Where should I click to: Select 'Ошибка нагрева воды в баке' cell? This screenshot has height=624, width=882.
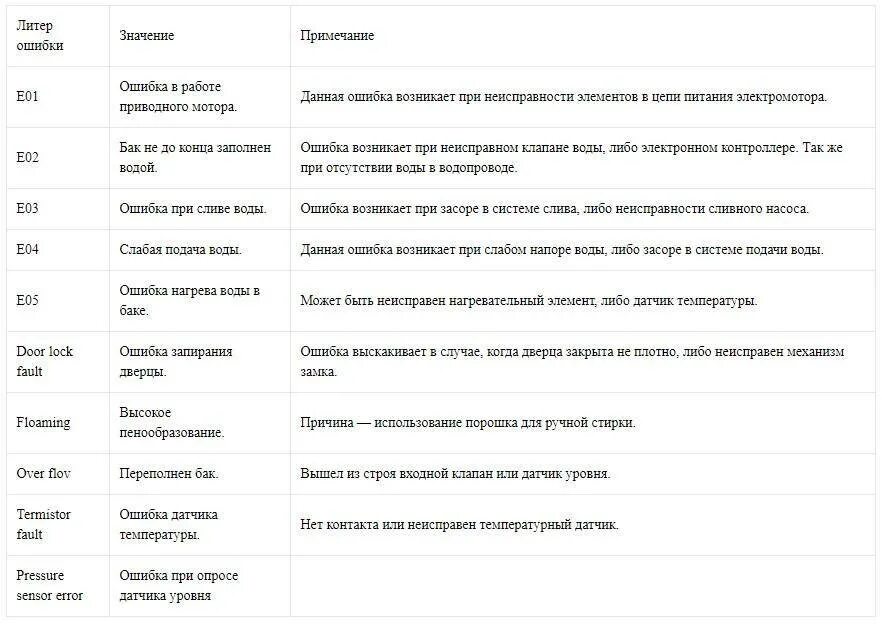[200, 301]
